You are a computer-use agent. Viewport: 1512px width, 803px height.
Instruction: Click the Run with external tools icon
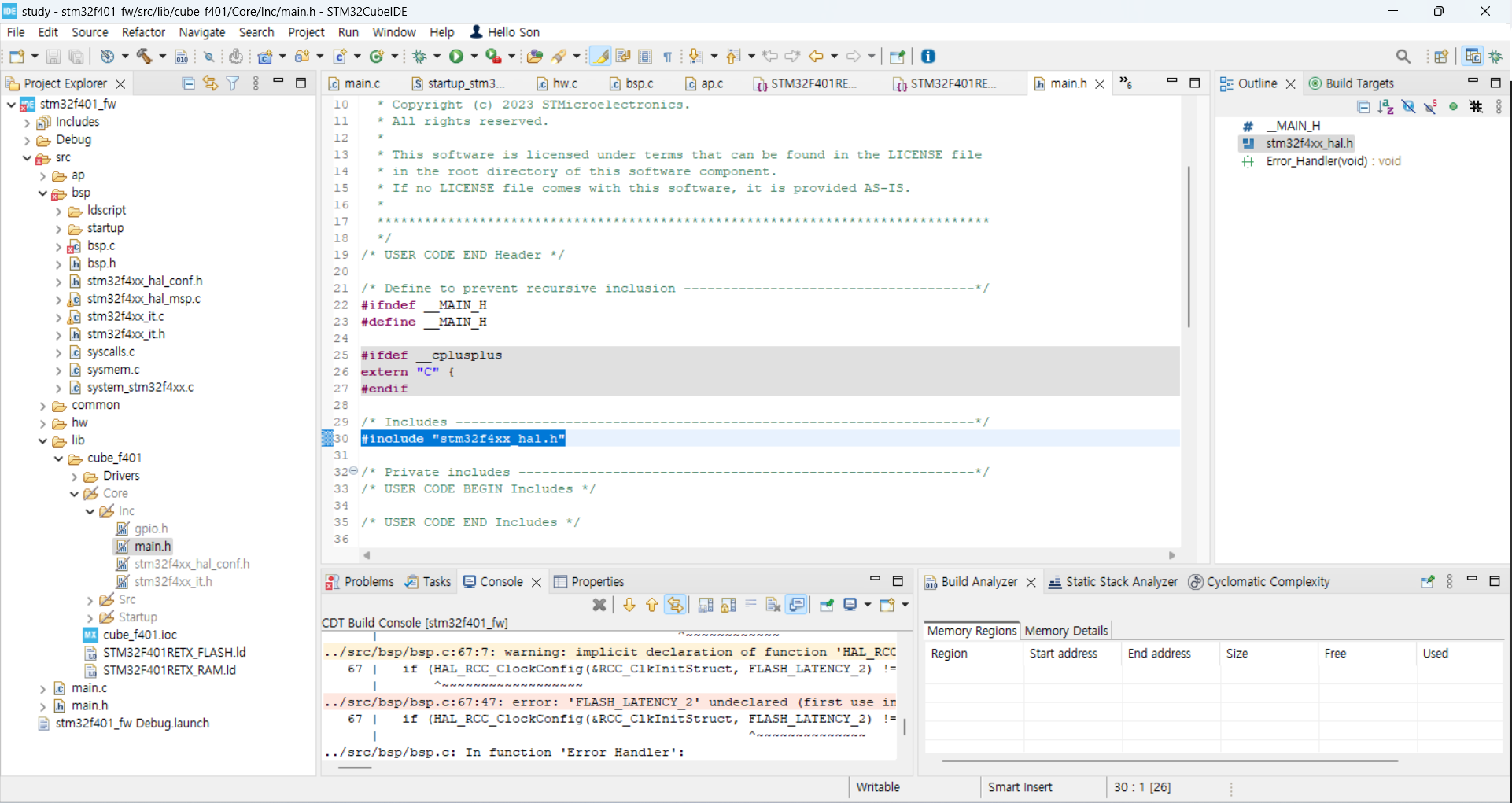click(x=494, y=56)
